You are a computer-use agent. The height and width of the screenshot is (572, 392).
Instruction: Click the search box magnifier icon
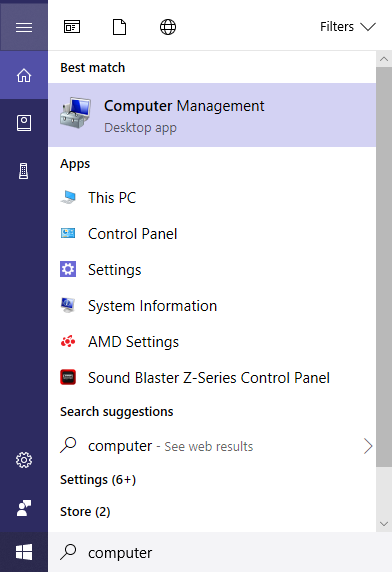(x=68, y=552)
